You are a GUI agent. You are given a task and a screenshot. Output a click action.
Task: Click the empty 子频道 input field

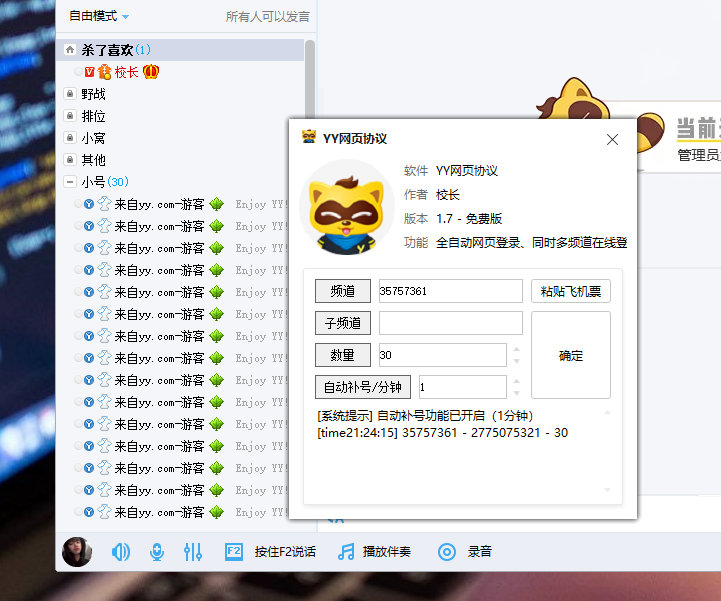coord(451,323)
